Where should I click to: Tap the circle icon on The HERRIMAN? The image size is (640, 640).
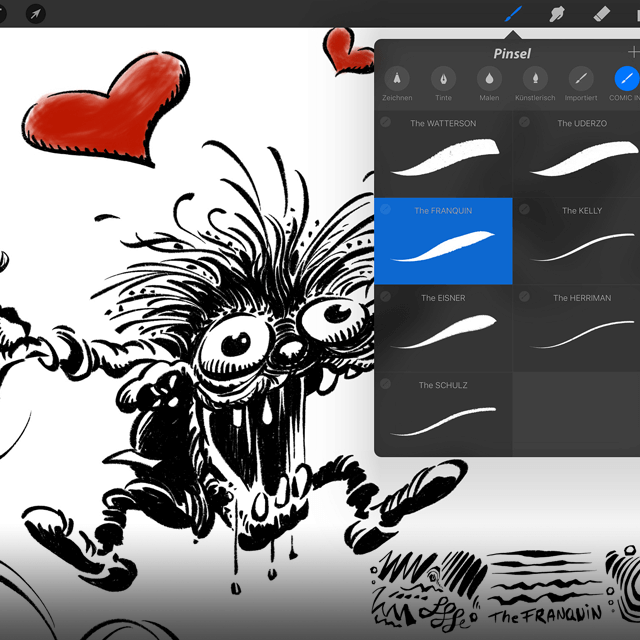524,296
